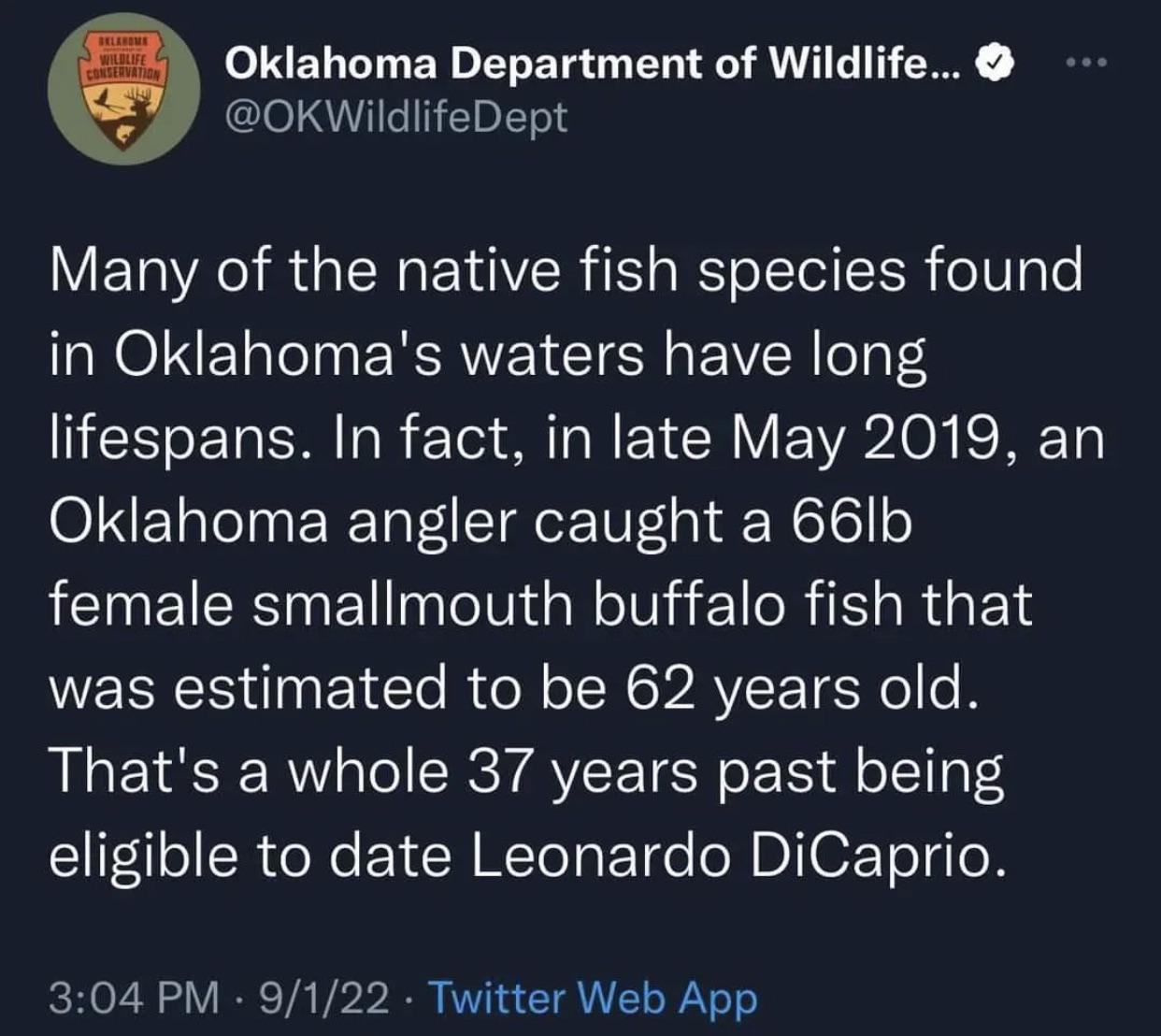Click the 9/1/22 post date
Image resolution: width=1161 pixels, height=1036 pixels.
(323, 998)
